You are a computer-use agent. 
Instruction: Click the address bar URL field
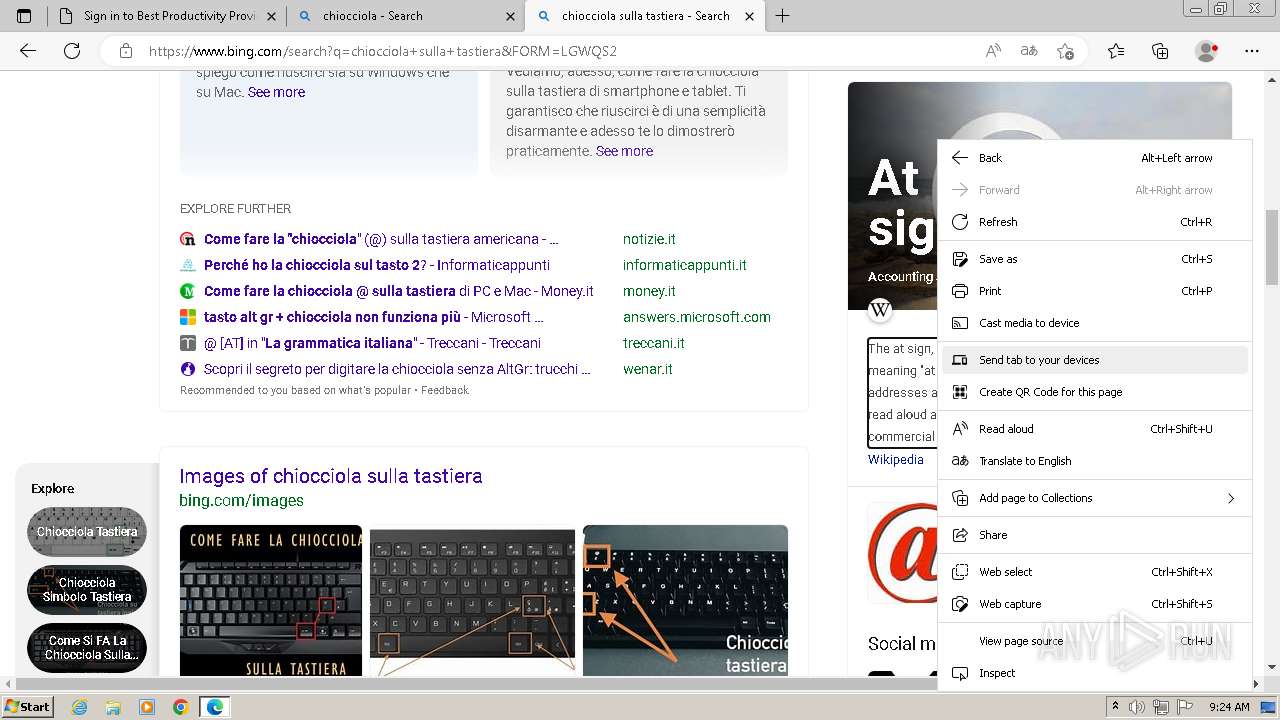[x=560, y=51]
